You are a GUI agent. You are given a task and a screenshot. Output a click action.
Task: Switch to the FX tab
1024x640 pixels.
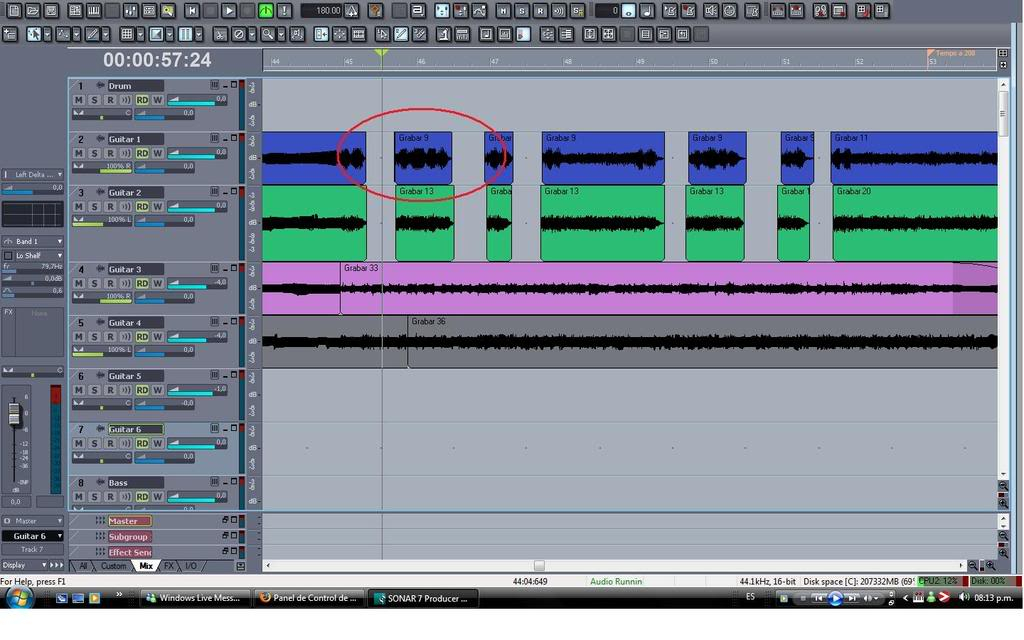169,566
